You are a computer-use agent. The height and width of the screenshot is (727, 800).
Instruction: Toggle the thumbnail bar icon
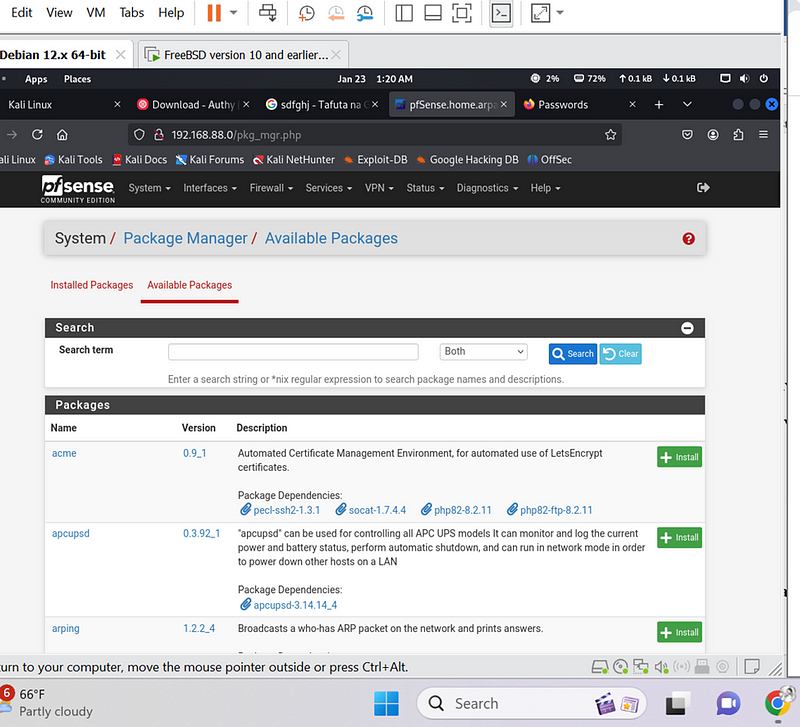click(433, 13)
